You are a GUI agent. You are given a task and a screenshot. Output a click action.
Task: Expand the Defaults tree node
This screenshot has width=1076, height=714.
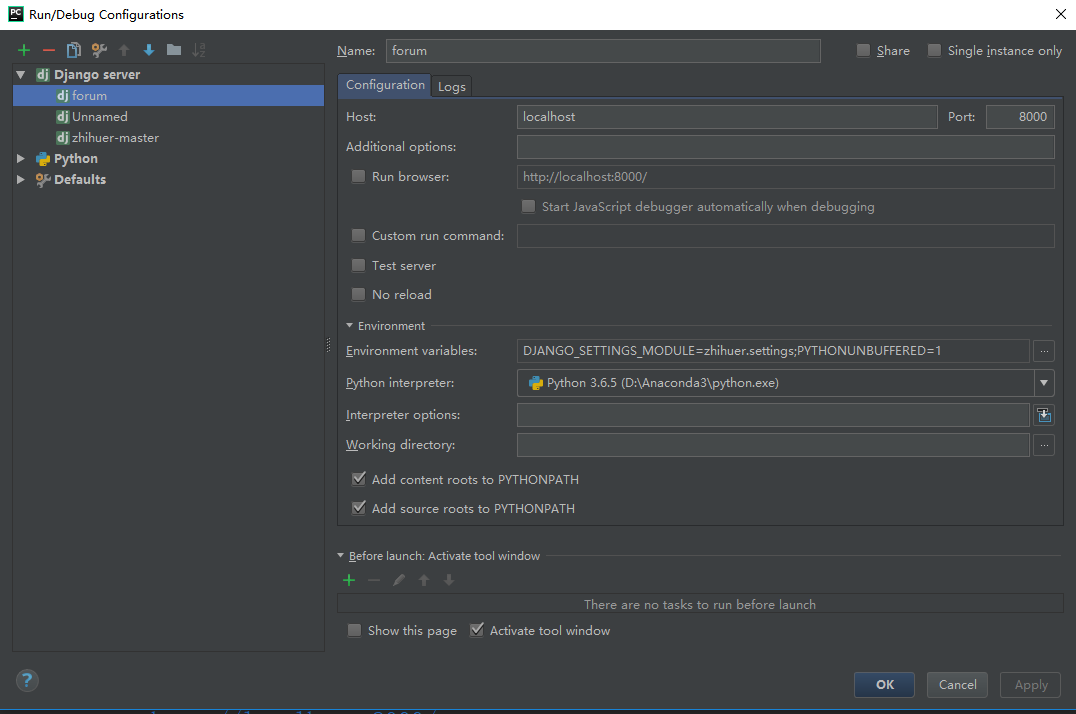[x=21, y=180]
